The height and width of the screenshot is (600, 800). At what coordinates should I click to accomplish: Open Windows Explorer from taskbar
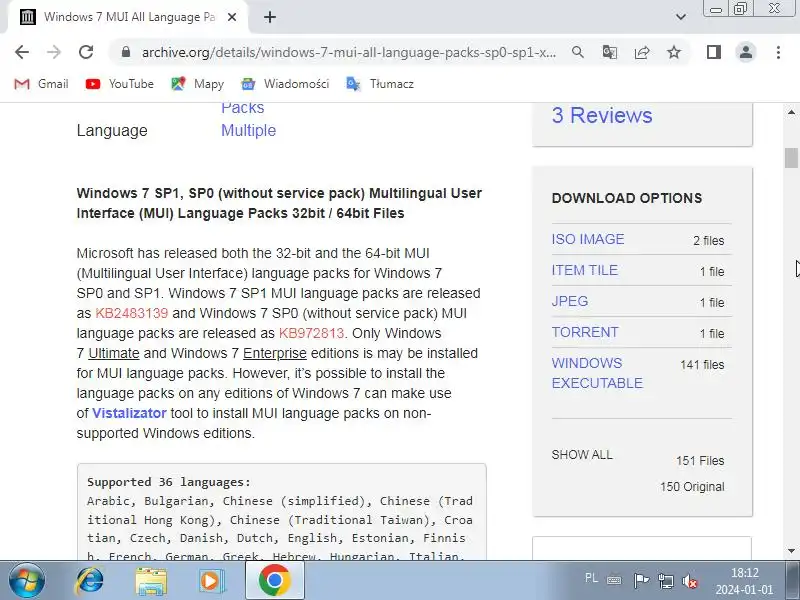tap(151, 581)
